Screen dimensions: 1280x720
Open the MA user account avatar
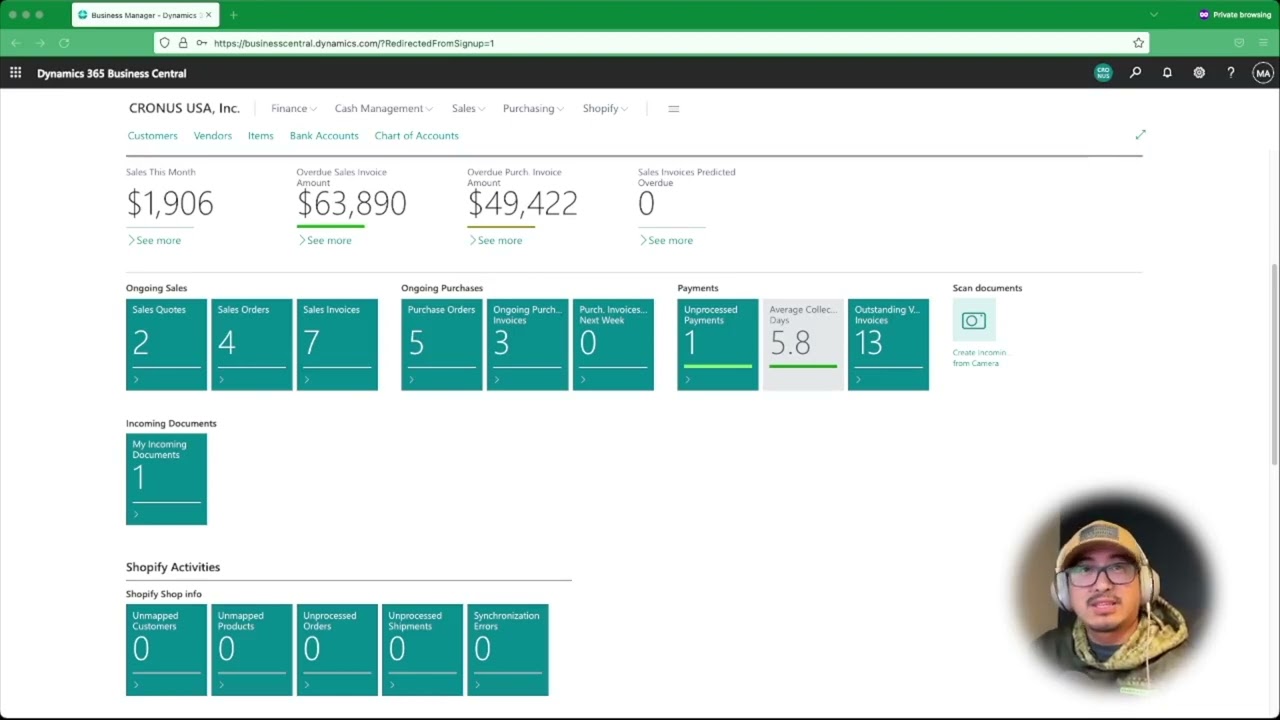[x=1263, y=73]
